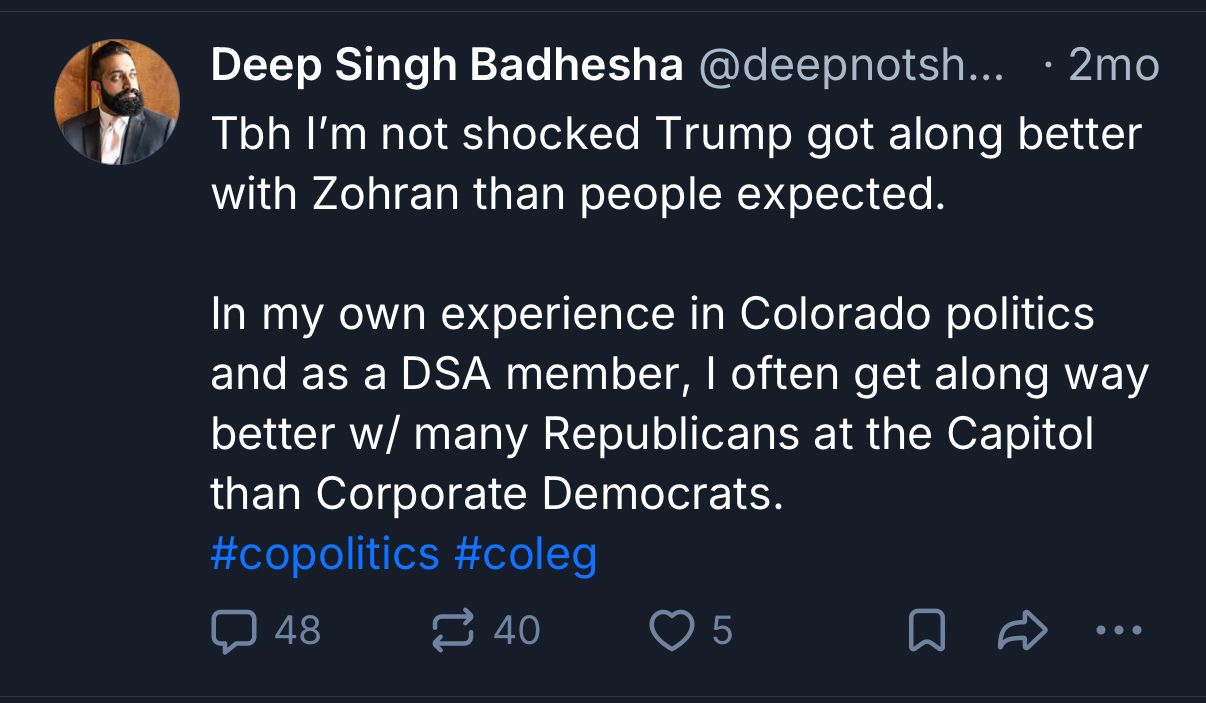The width and height of the screenshot is (1206, 703).
Task: Open the #coleg hashtag
Action: [526, 553]
